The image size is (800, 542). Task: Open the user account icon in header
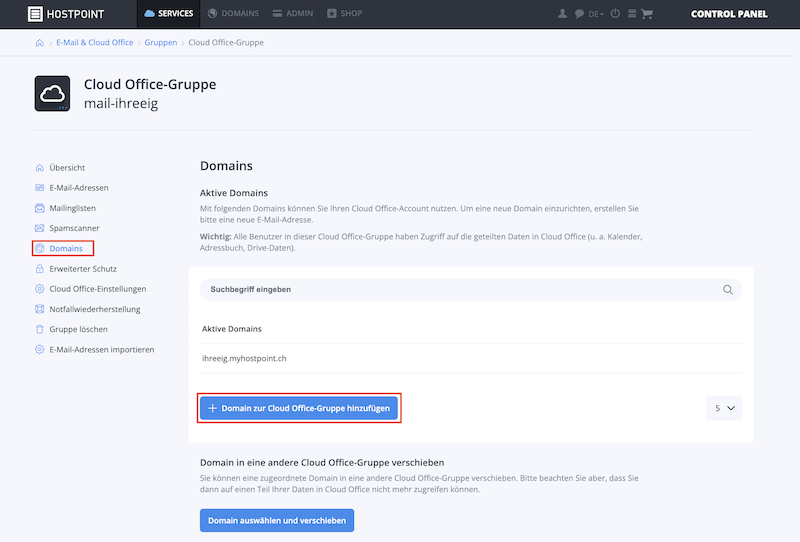click(x=562, y=14)
